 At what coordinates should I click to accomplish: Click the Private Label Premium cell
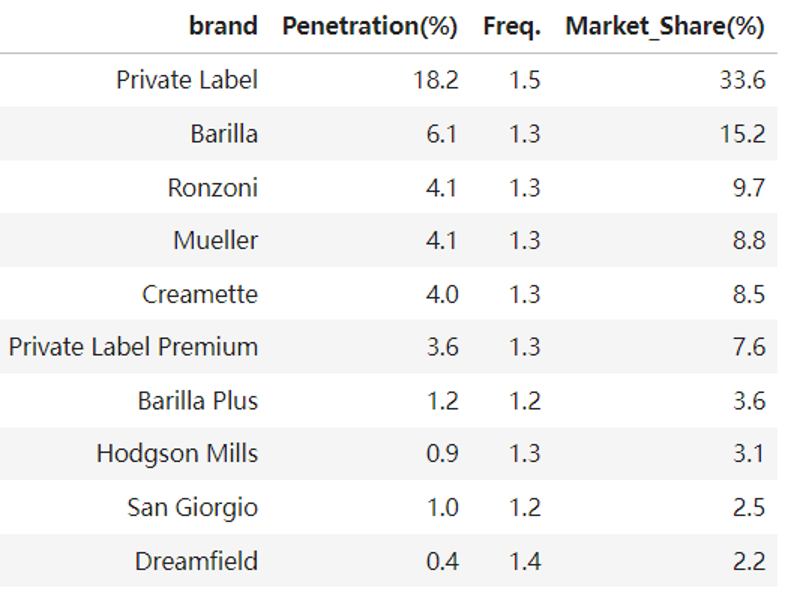pos(133,347)
